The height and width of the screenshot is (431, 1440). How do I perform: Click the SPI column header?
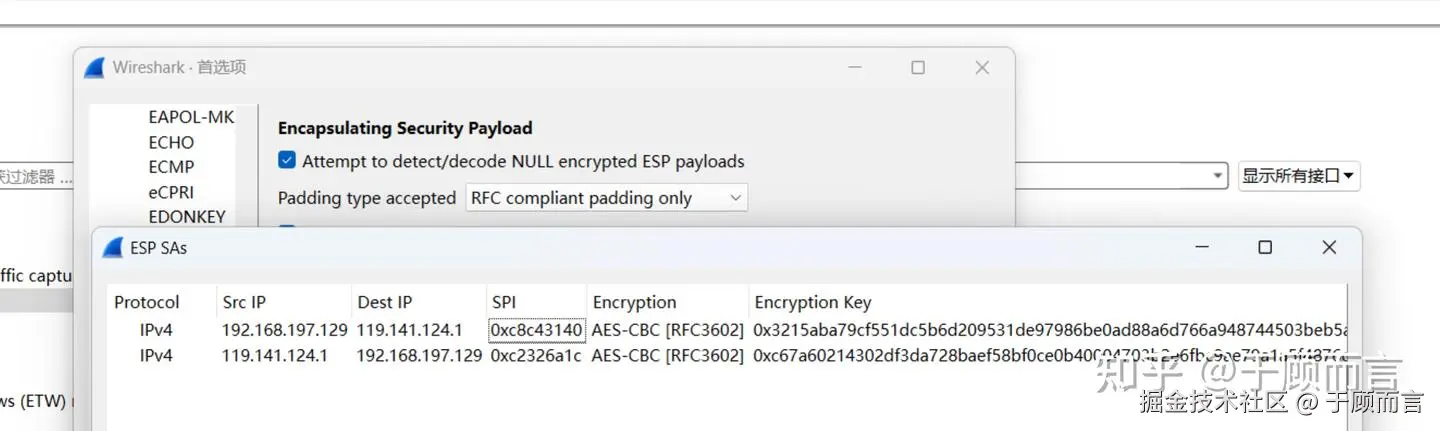(x=503, y=302)
